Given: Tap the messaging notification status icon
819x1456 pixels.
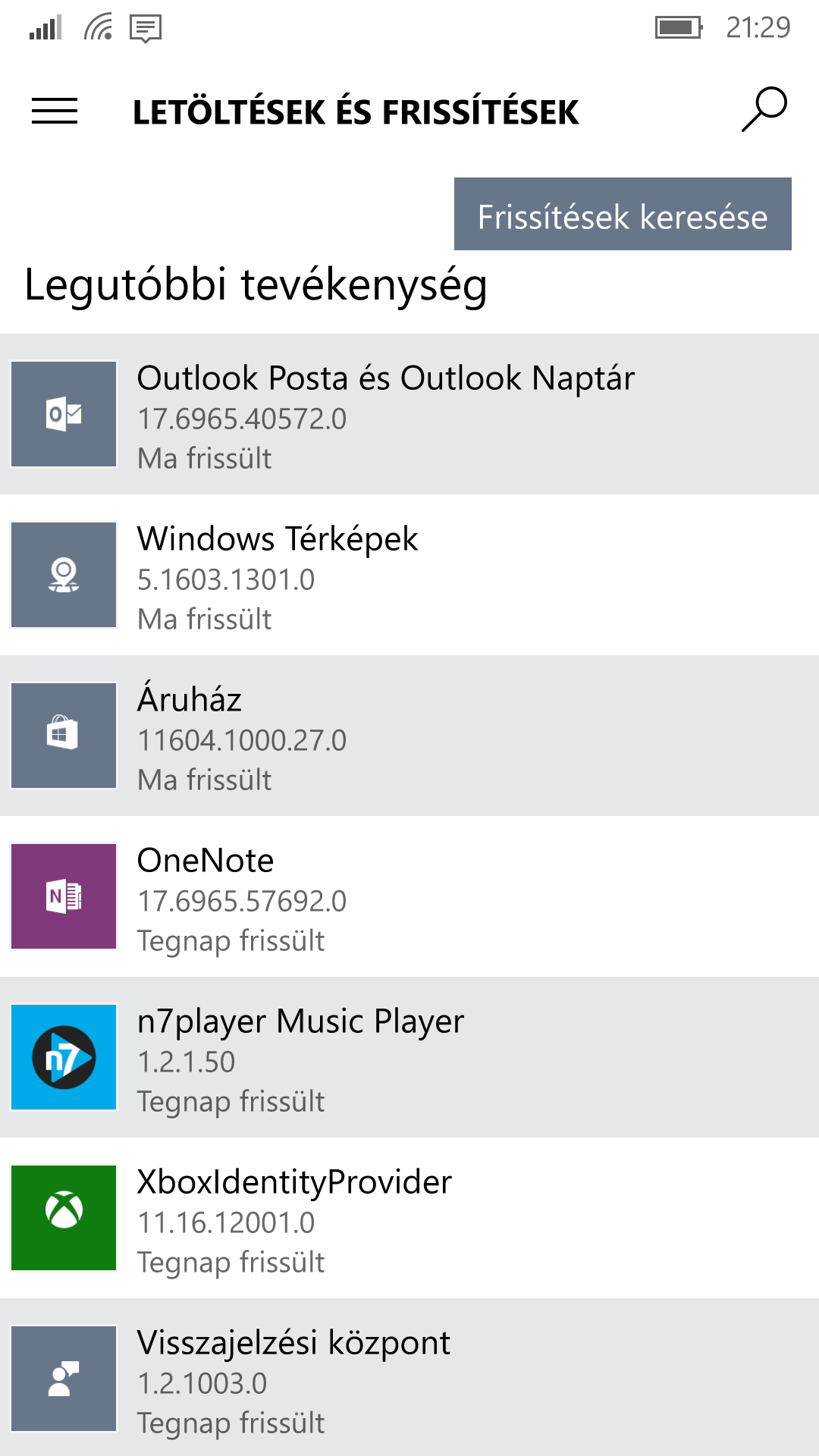Looking at the screenshot, I should click(146, 29).
